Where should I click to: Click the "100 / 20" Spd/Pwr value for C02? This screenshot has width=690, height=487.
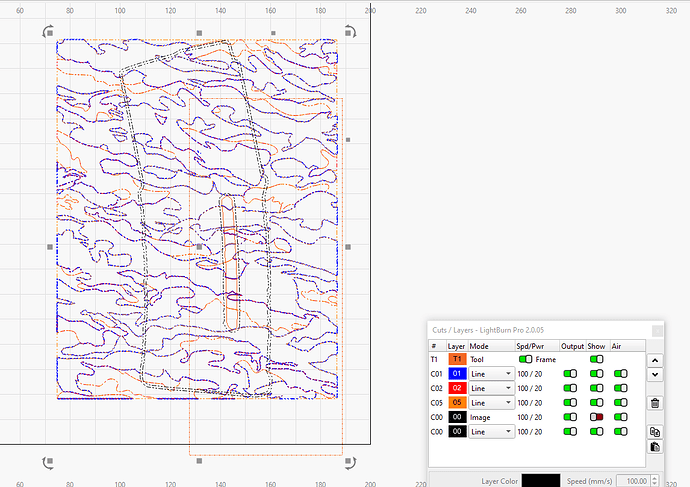point(530,388)
